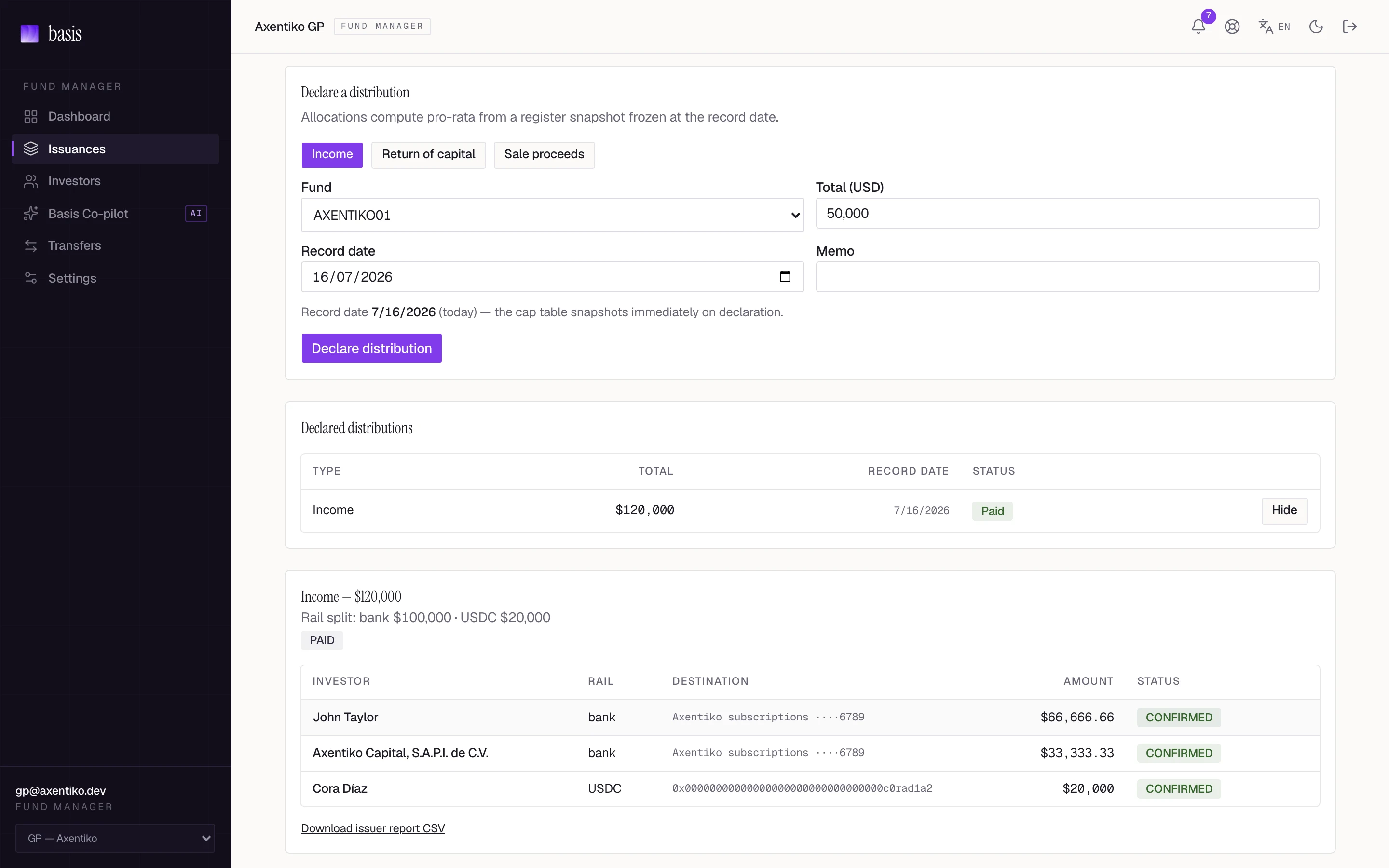Click the 7/16/2026 record date cell

click(x=921, y=511)
